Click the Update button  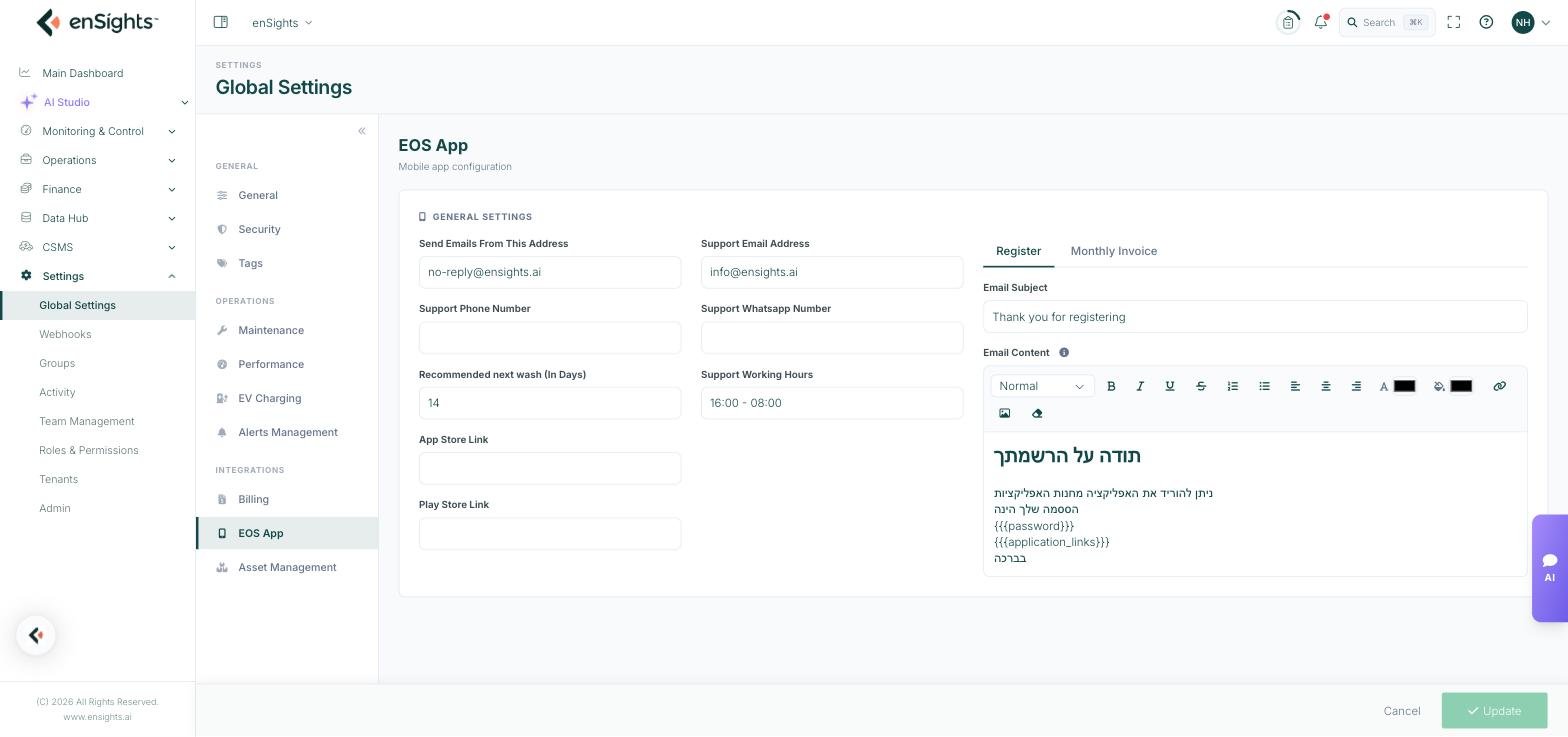coord(1494,711)
